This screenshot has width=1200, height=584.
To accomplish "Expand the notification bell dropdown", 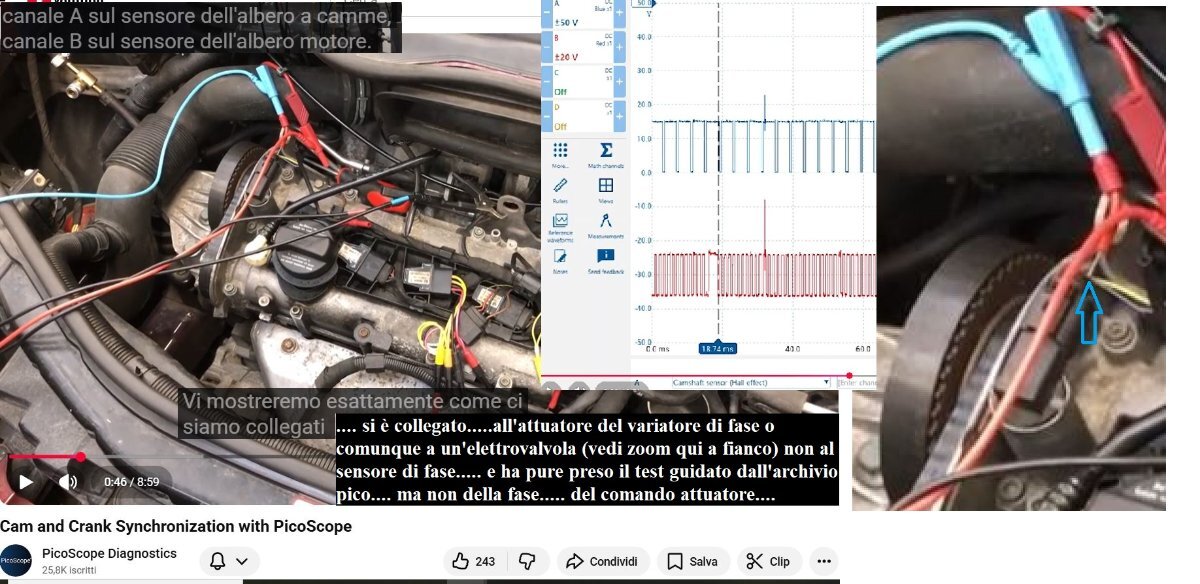I will (x=229, y=561).
